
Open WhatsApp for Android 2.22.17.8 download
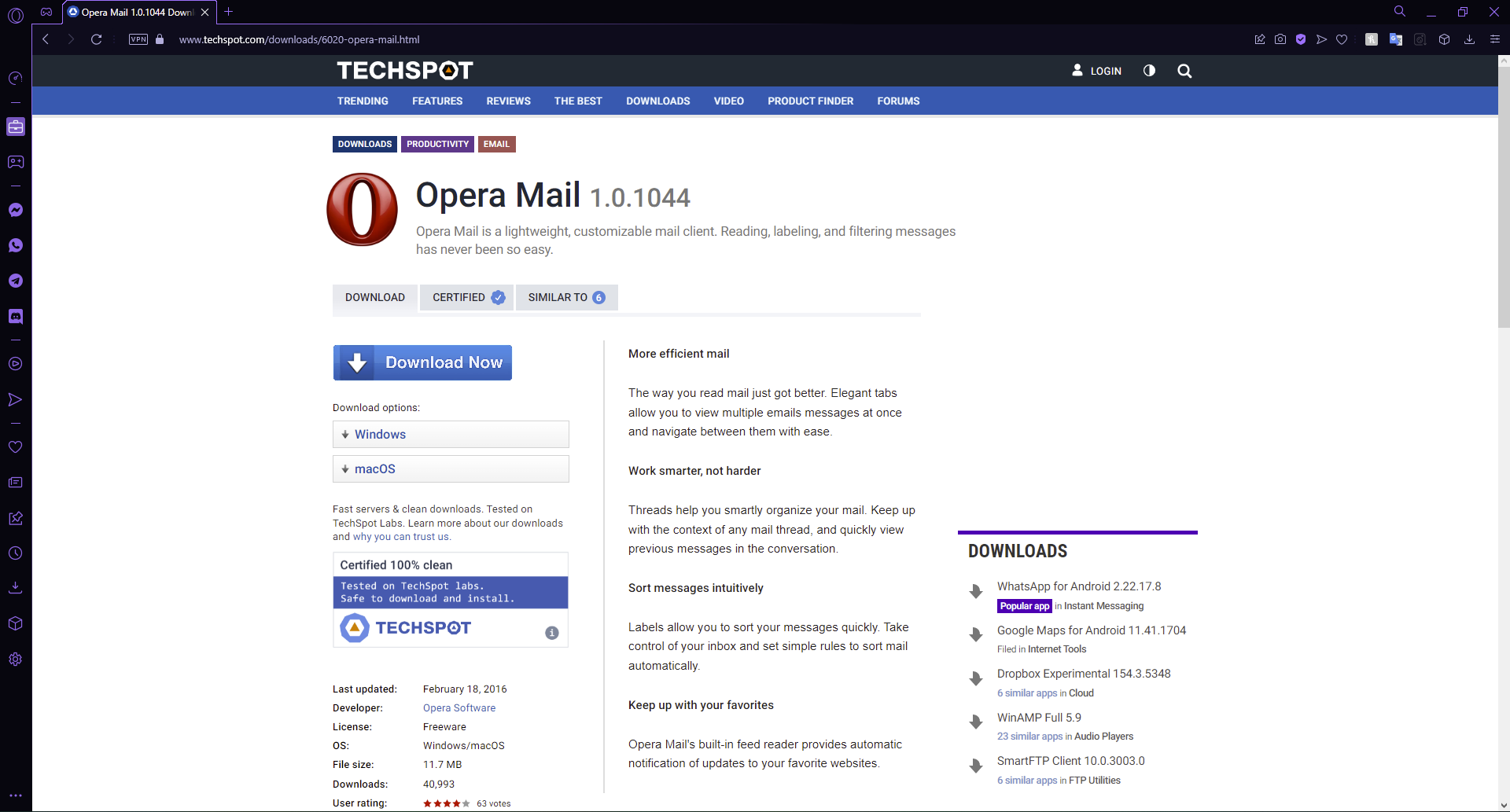point(1079,586)
